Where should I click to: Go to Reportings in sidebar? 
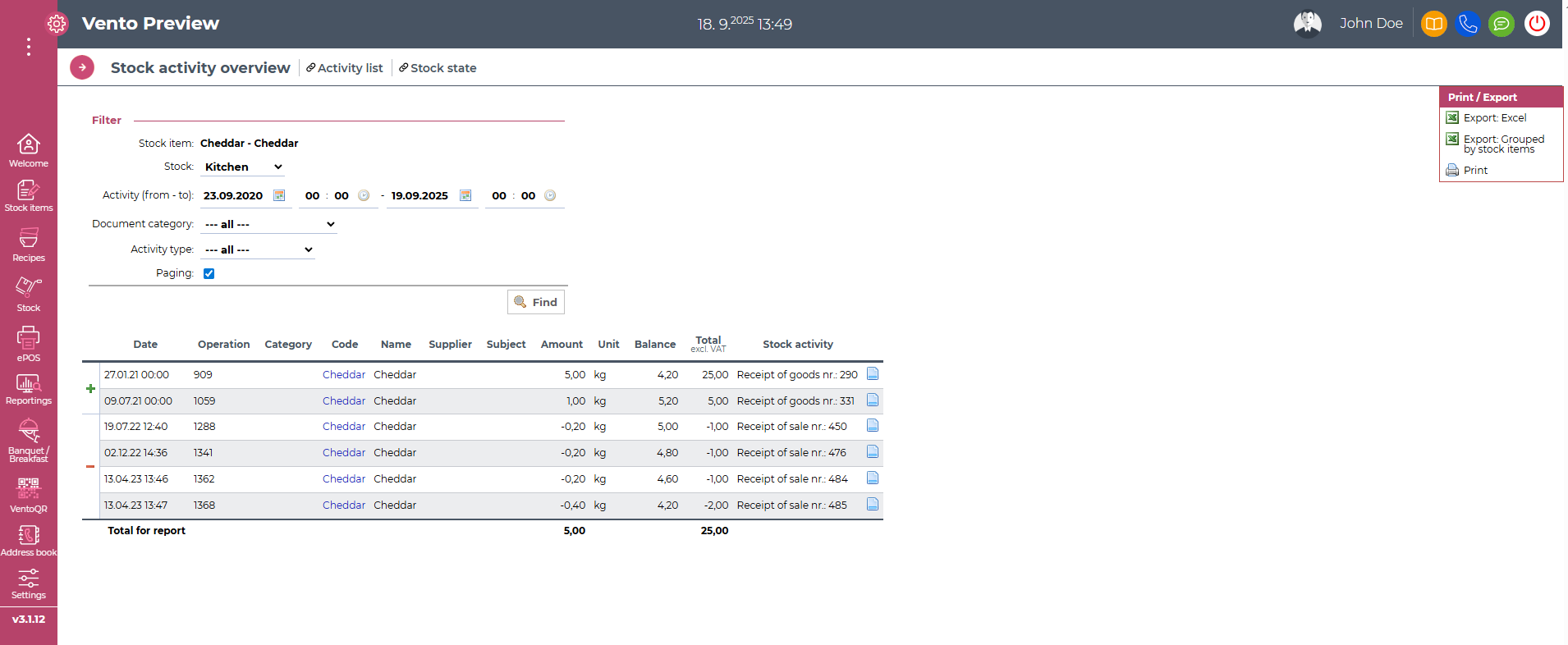pyautogui.click(x=29, y=390)
